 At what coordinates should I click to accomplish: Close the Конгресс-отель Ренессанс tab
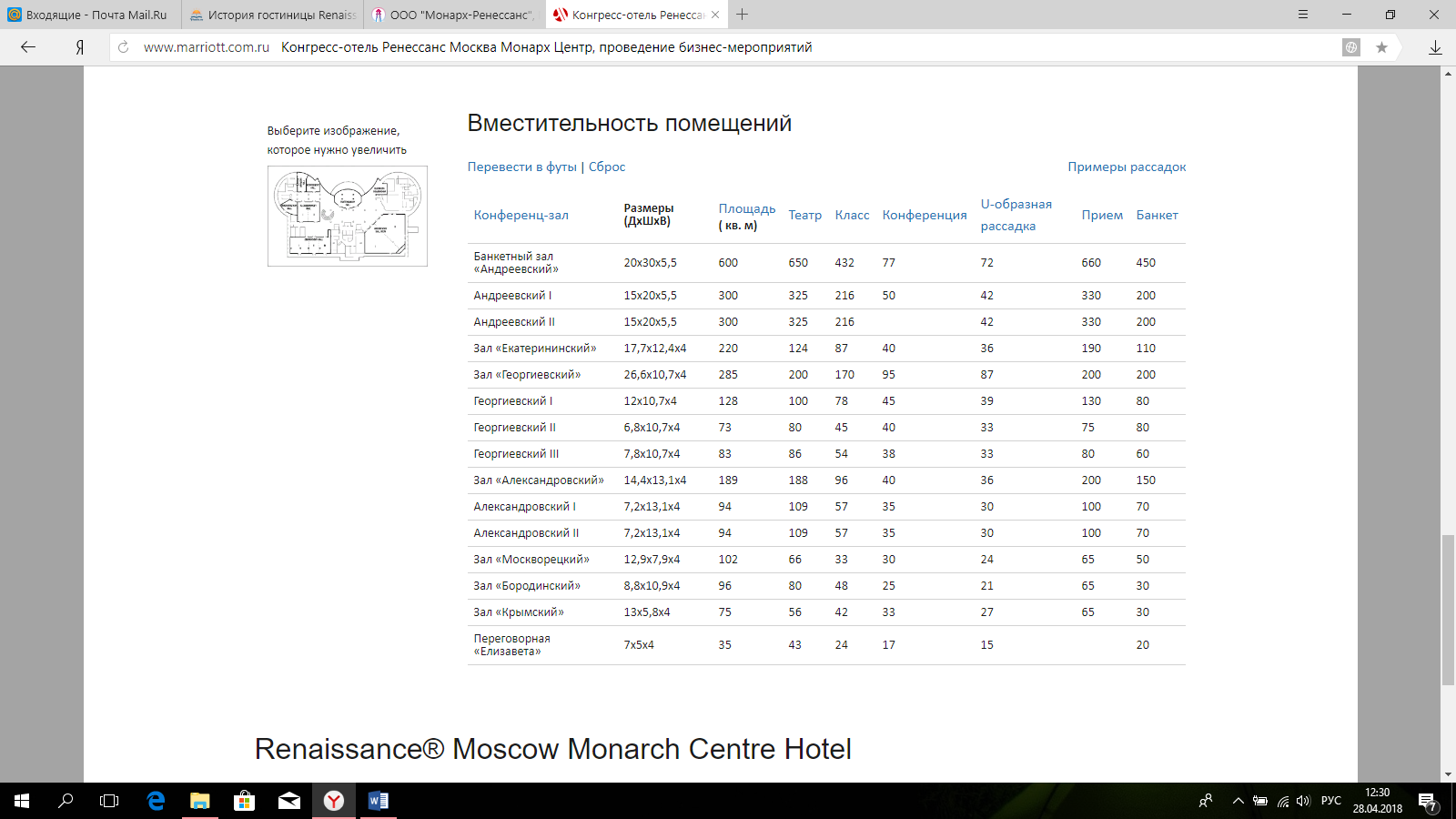tap(715, 15)
